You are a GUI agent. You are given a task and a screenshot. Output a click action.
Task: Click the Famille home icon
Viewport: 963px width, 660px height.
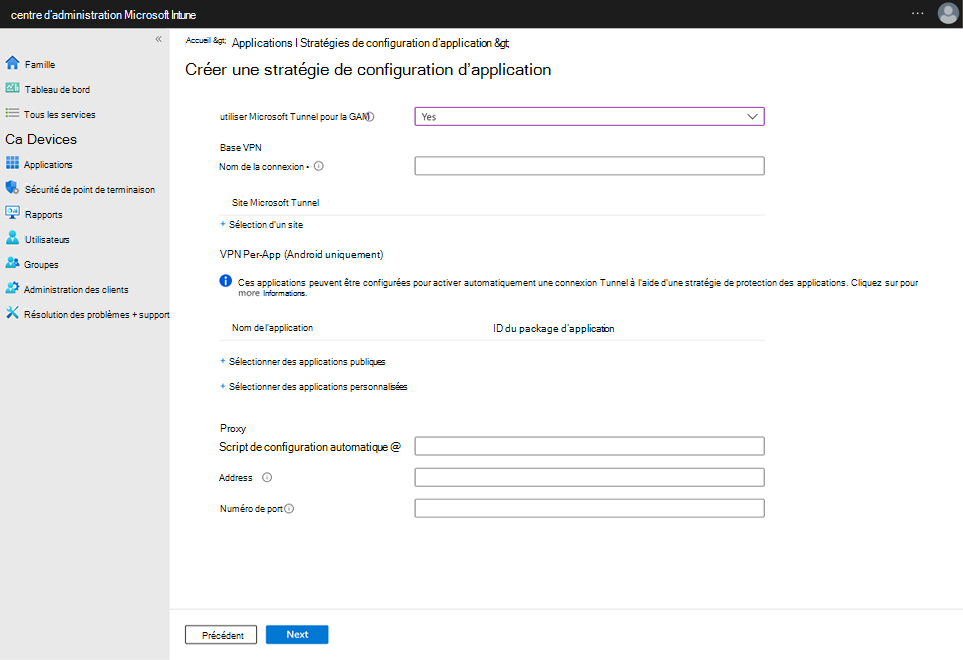pyautogui.click(x=12, y=63)
